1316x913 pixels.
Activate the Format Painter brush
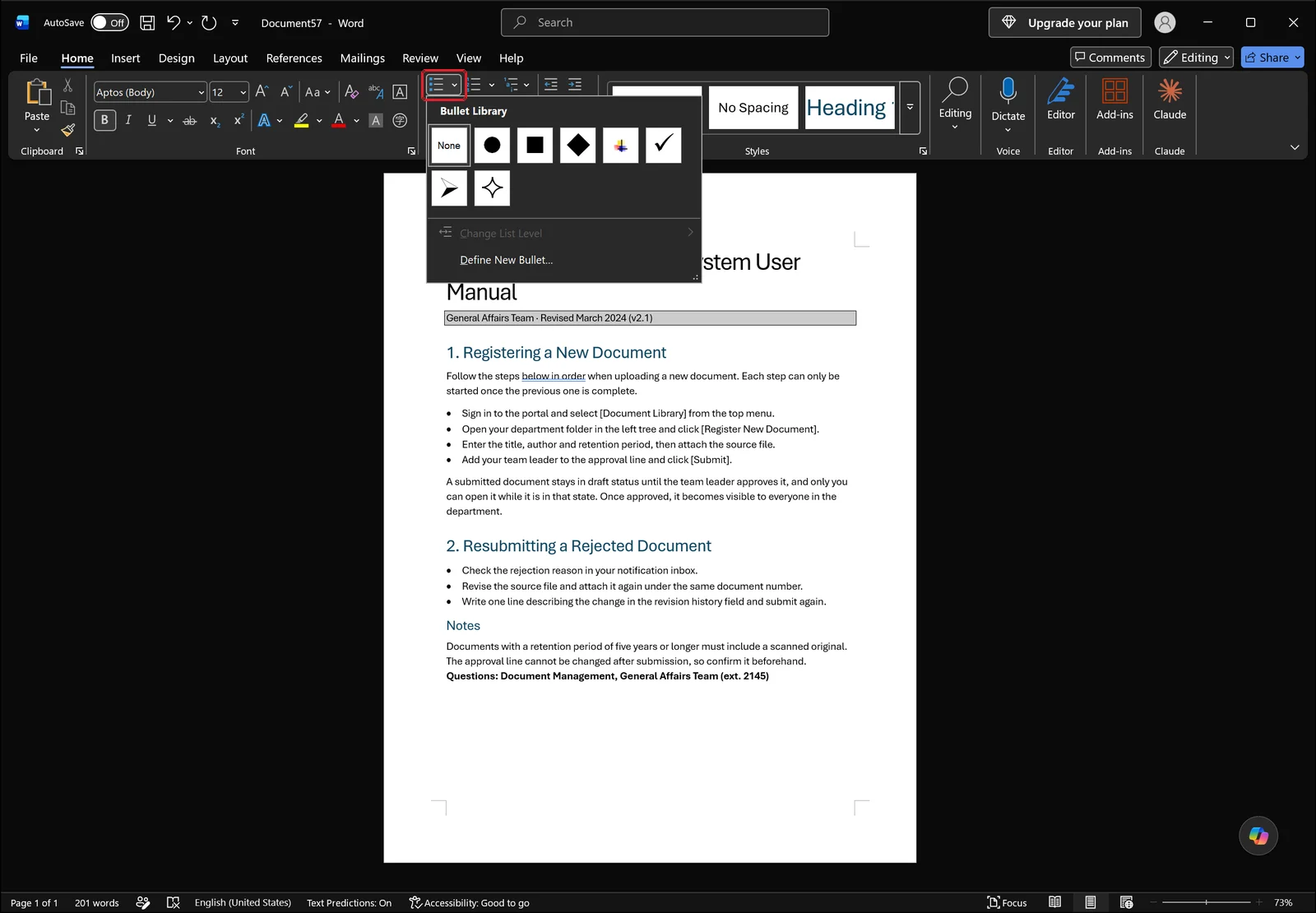point(68,129)
